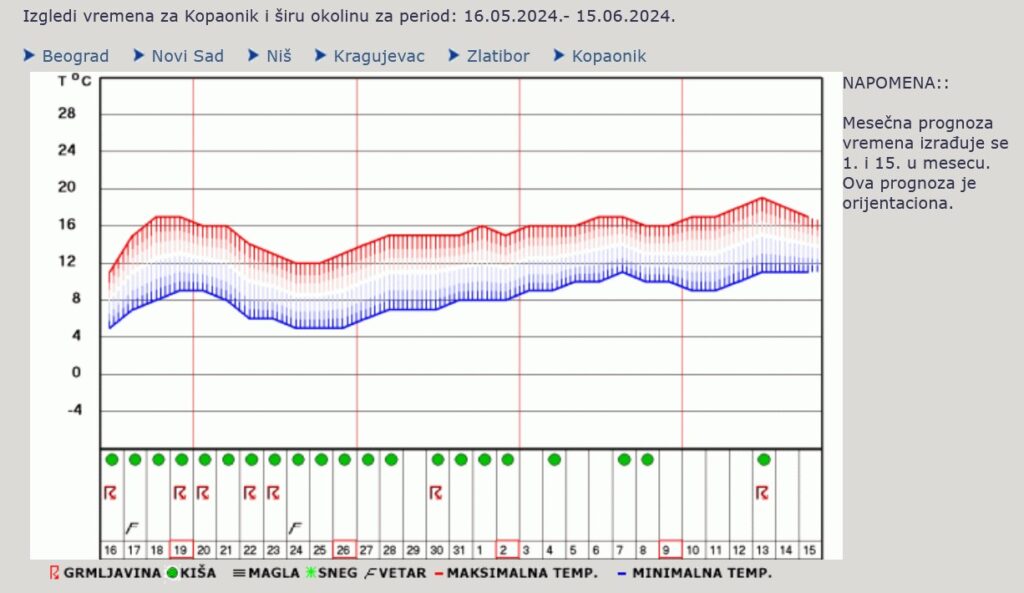
Task: Open the Beograd forecast link
Action: point(75,56)
